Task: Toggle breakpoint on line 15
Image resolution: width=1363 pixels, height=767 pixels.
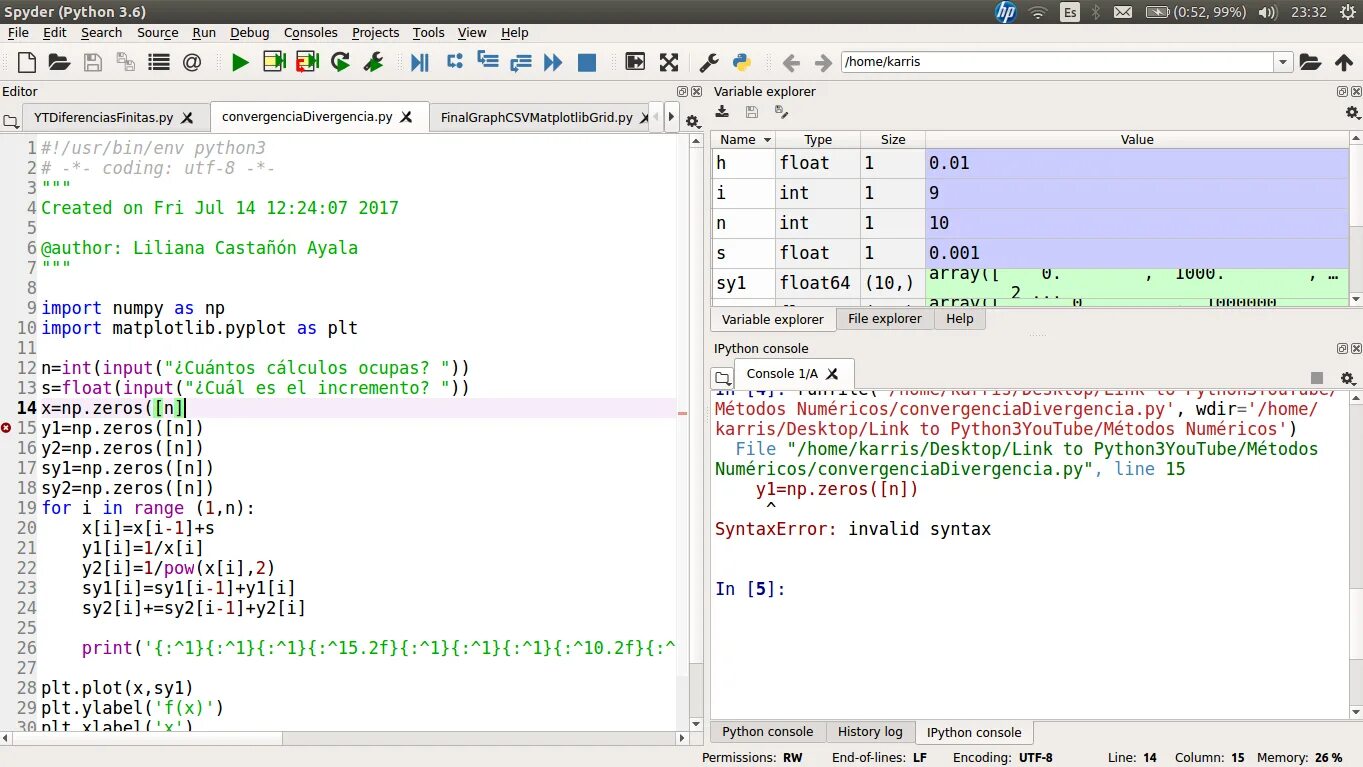Action: 7,428
